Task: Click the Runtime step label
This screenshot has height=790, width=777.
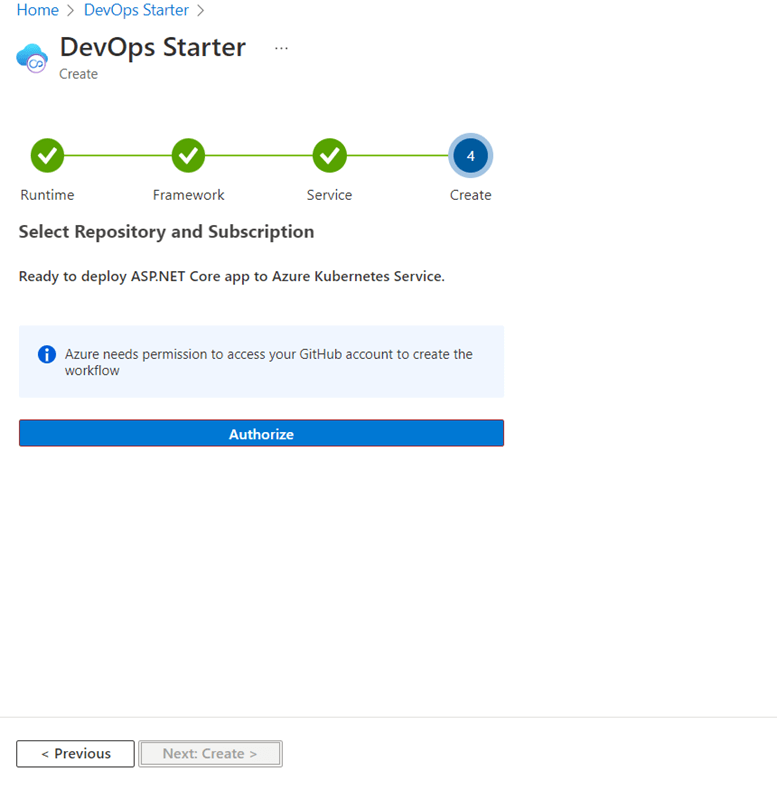Action: tap(47, 195)
